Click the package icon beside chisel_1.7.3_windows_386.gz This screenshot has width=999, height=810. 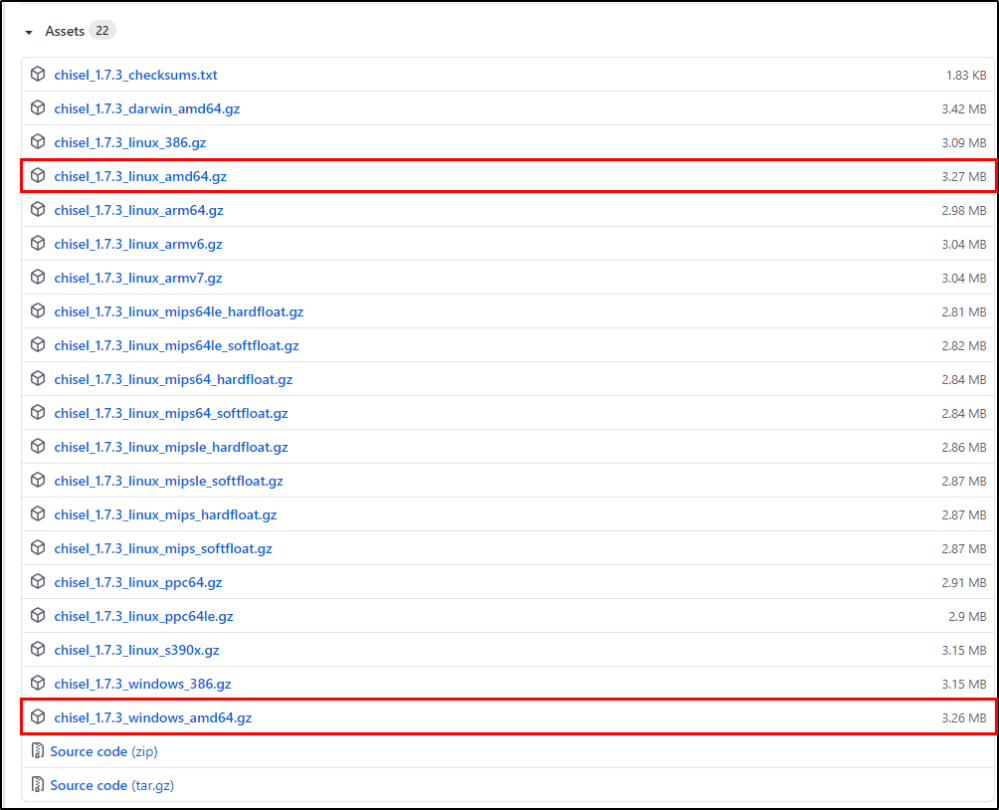point(38,683)
